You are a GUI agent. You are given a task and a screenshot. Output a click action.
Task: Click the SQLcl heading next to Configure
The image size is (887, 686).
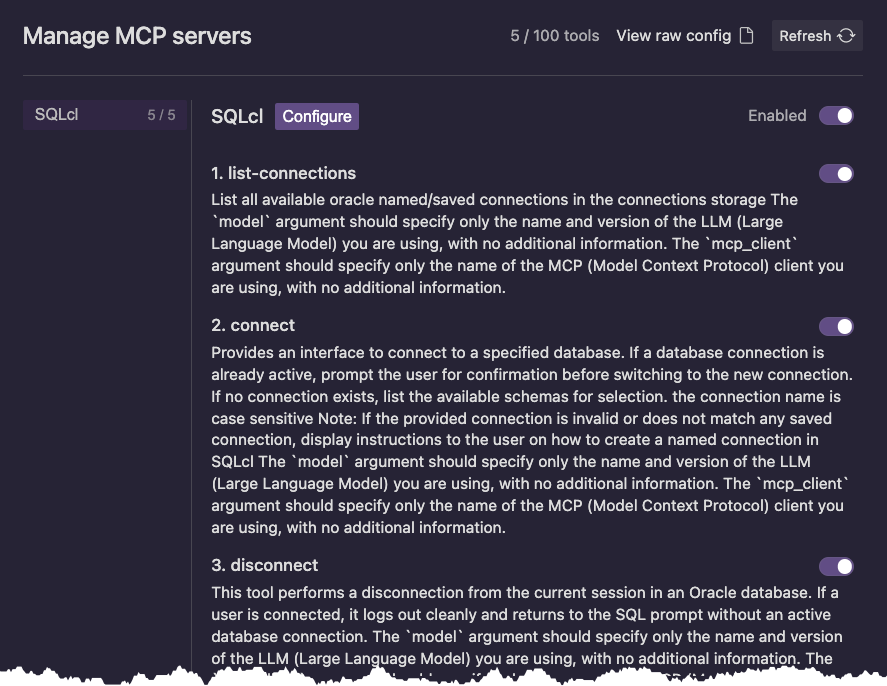point(237,116)
